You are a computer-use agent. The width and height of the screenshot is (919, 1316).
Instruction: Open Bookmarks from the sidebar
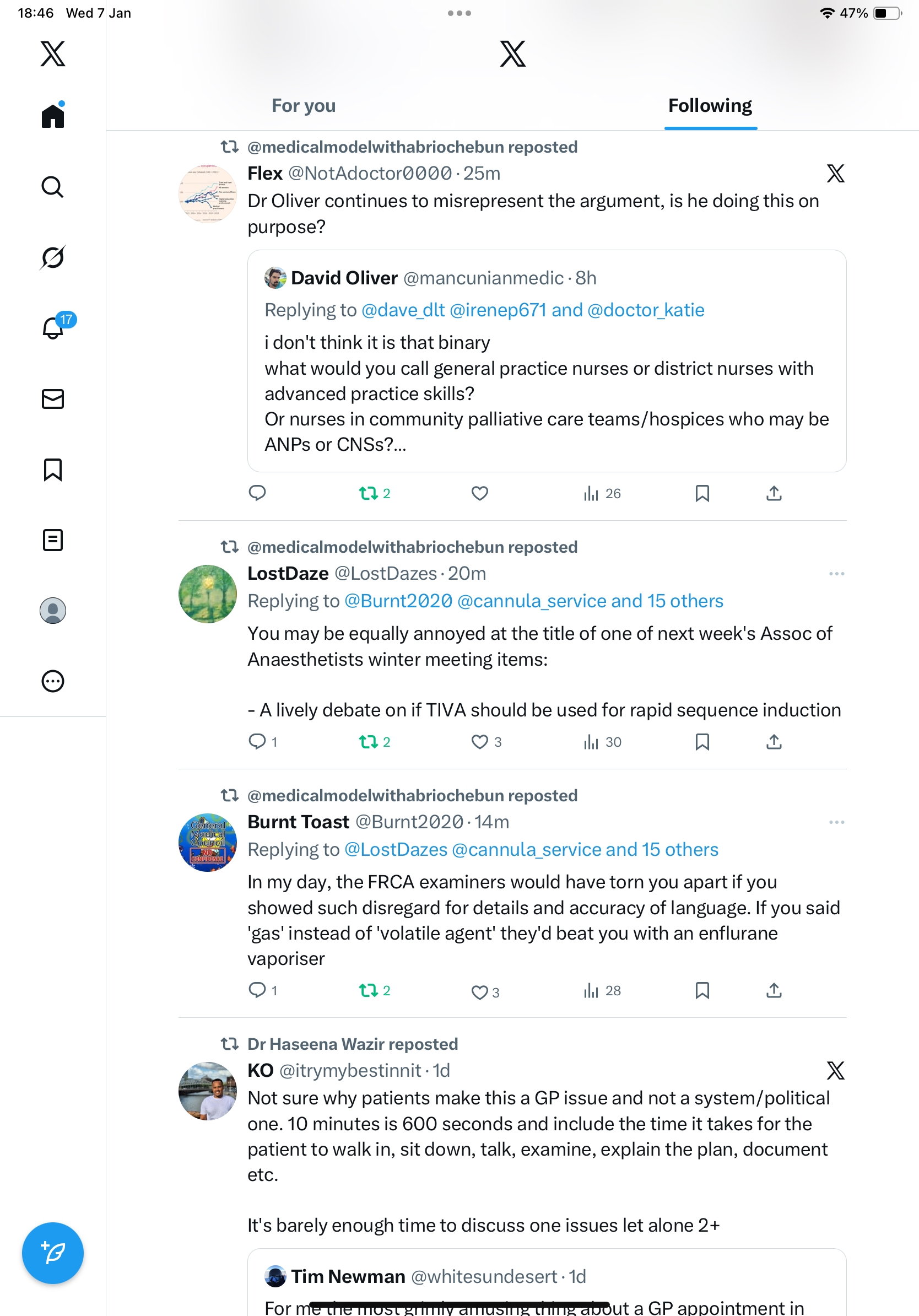tap(53, 470)
